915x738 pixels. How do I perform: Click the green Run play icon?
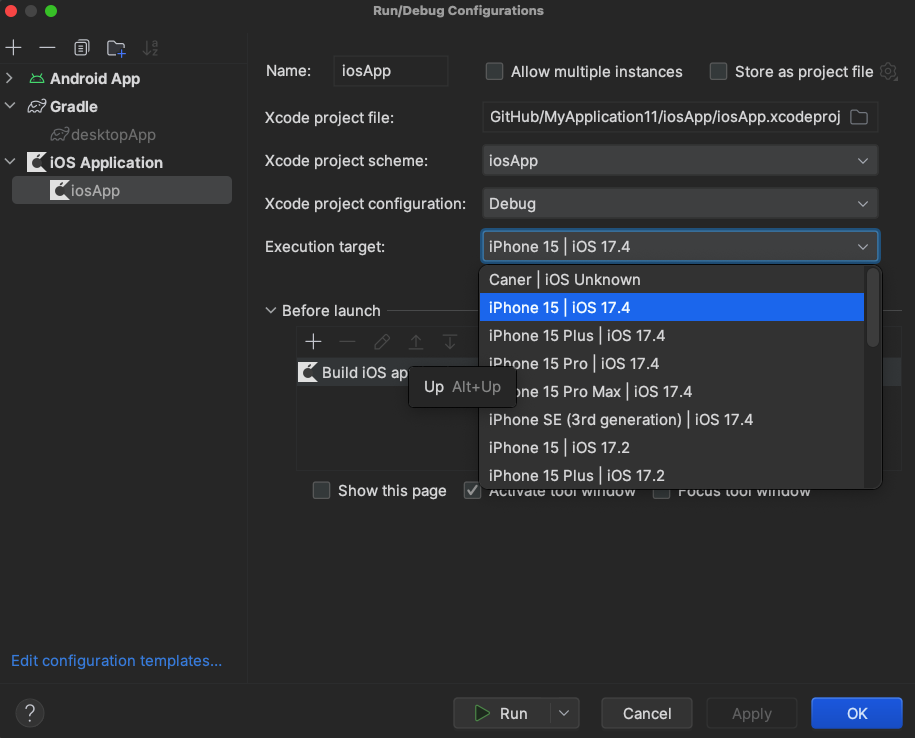tap(481, 713)
